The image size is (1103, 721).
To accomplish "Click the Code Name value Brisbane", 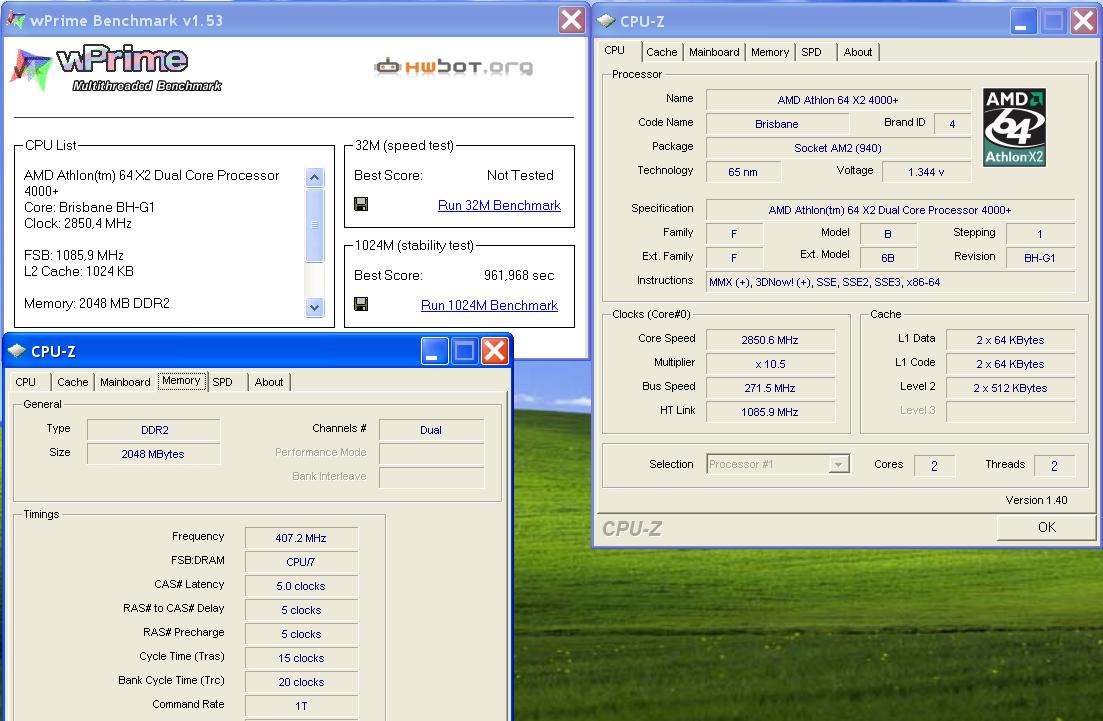I will click(x=777, y=124).
